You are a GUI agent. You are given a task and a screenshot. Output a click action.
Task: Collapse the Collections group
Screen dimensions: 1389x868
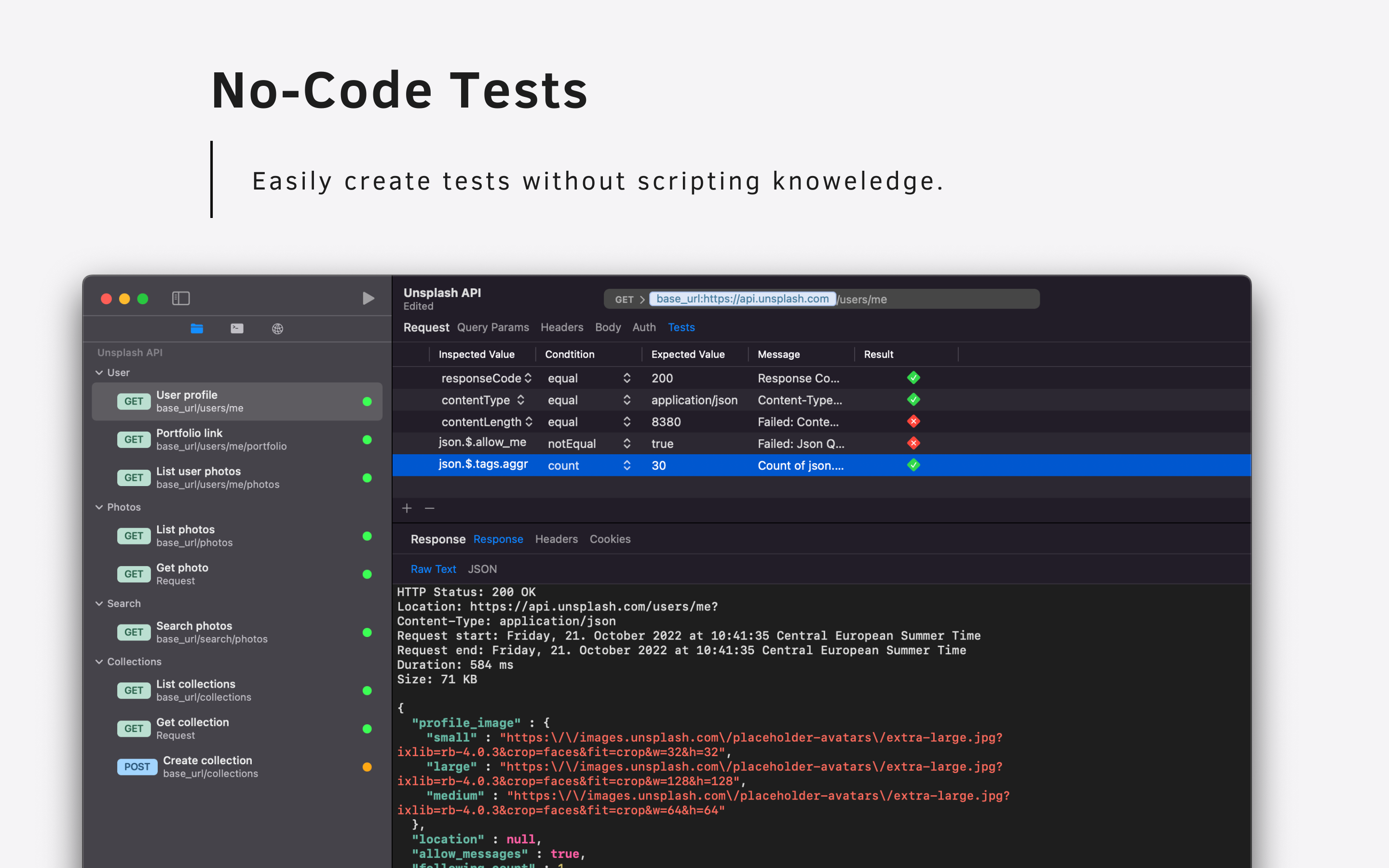[x=99, y=661]
